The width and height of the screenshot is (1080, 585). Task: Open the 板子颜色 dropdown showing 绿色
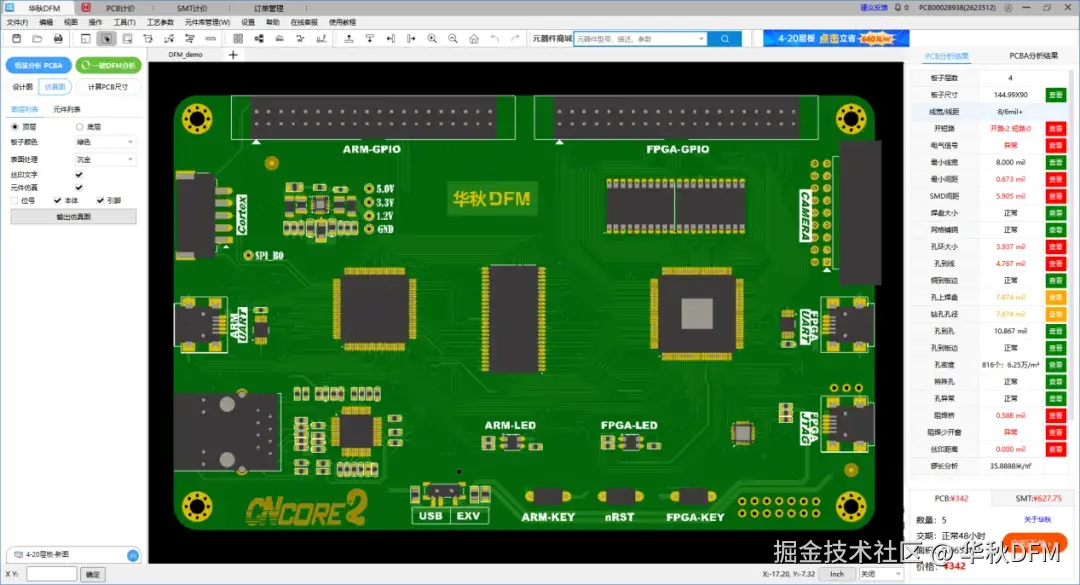click(105, 142)
